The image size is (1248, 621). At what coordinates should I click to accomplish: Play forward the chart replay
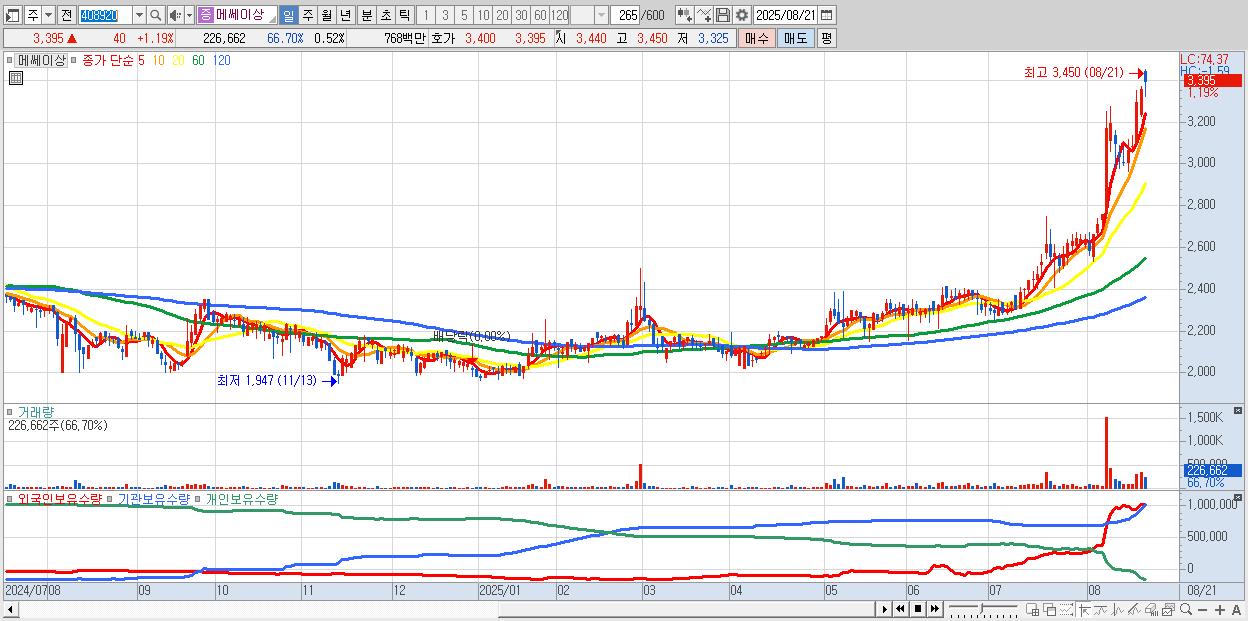click(885, 609)
